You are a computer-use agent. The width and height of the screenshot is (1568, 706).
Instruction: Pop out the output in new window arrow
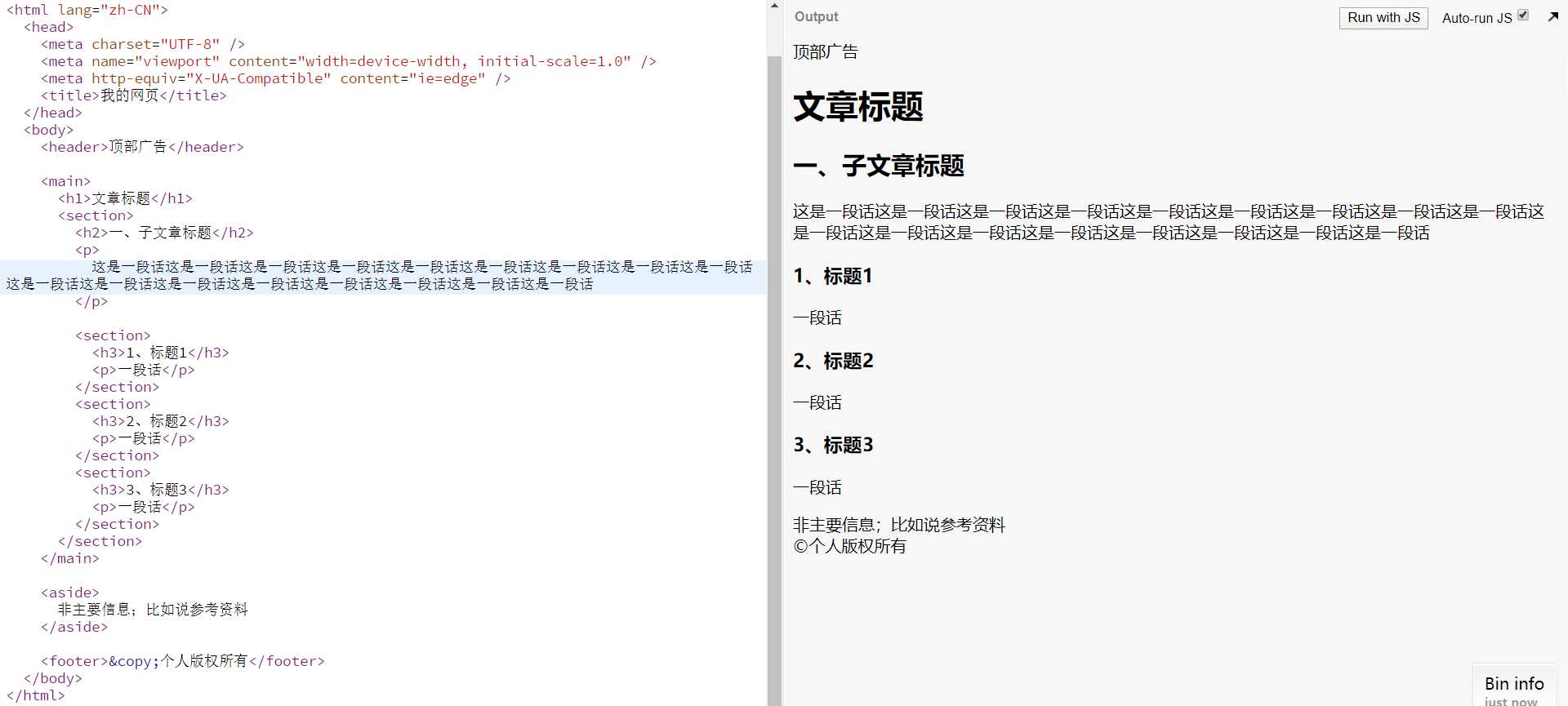point(1553,16)
